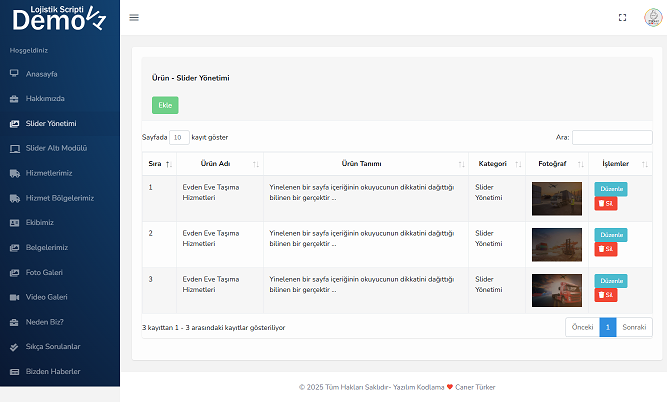Open the second row's photo thumbnail
Image resolution: width=667 pixels, height=402 pixels.
click(x=557, y=243)
